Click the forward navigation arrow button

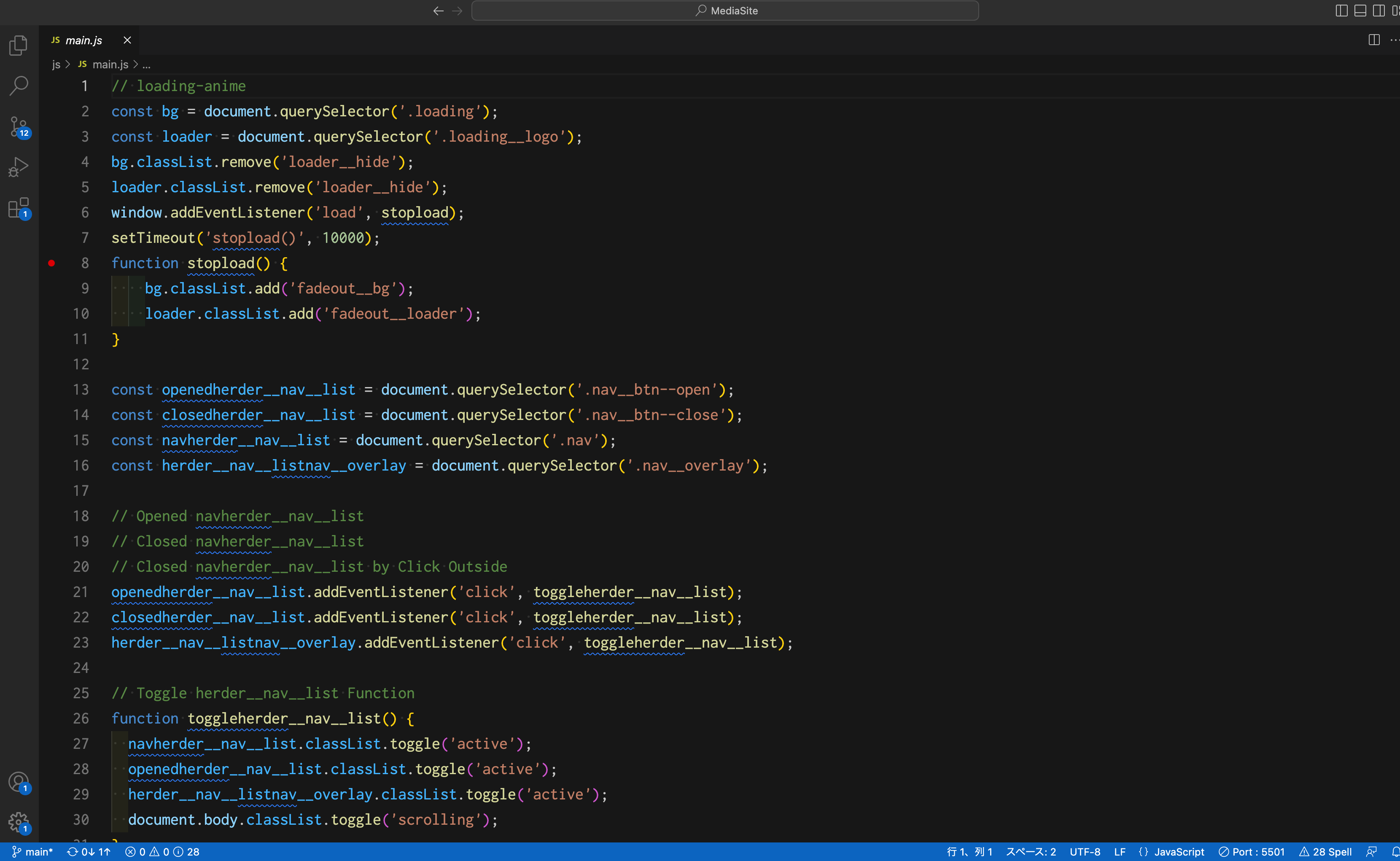tap(457, 11)
